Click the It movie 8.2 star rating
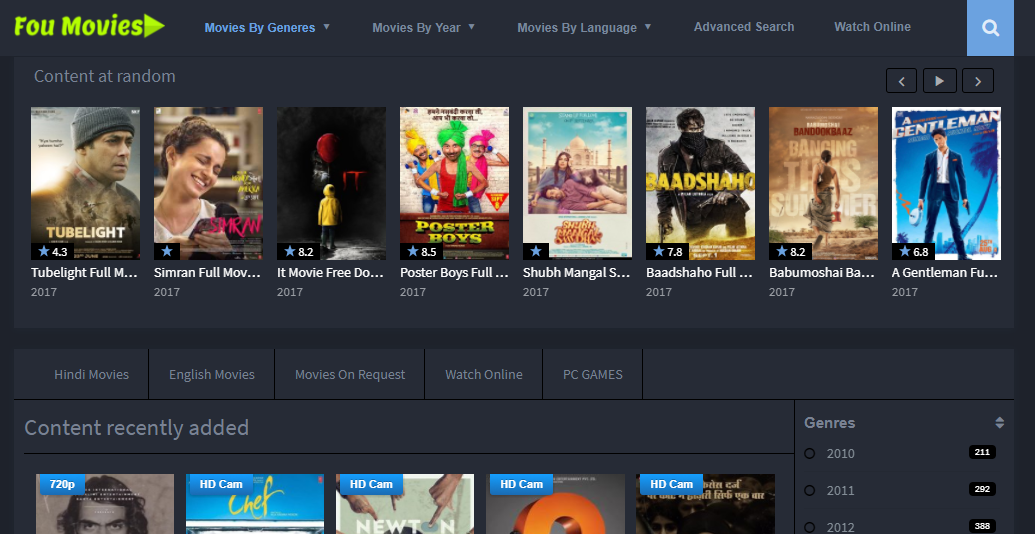Image resolution: width=1035 pixels, height=534 pixels. (298, 251)
